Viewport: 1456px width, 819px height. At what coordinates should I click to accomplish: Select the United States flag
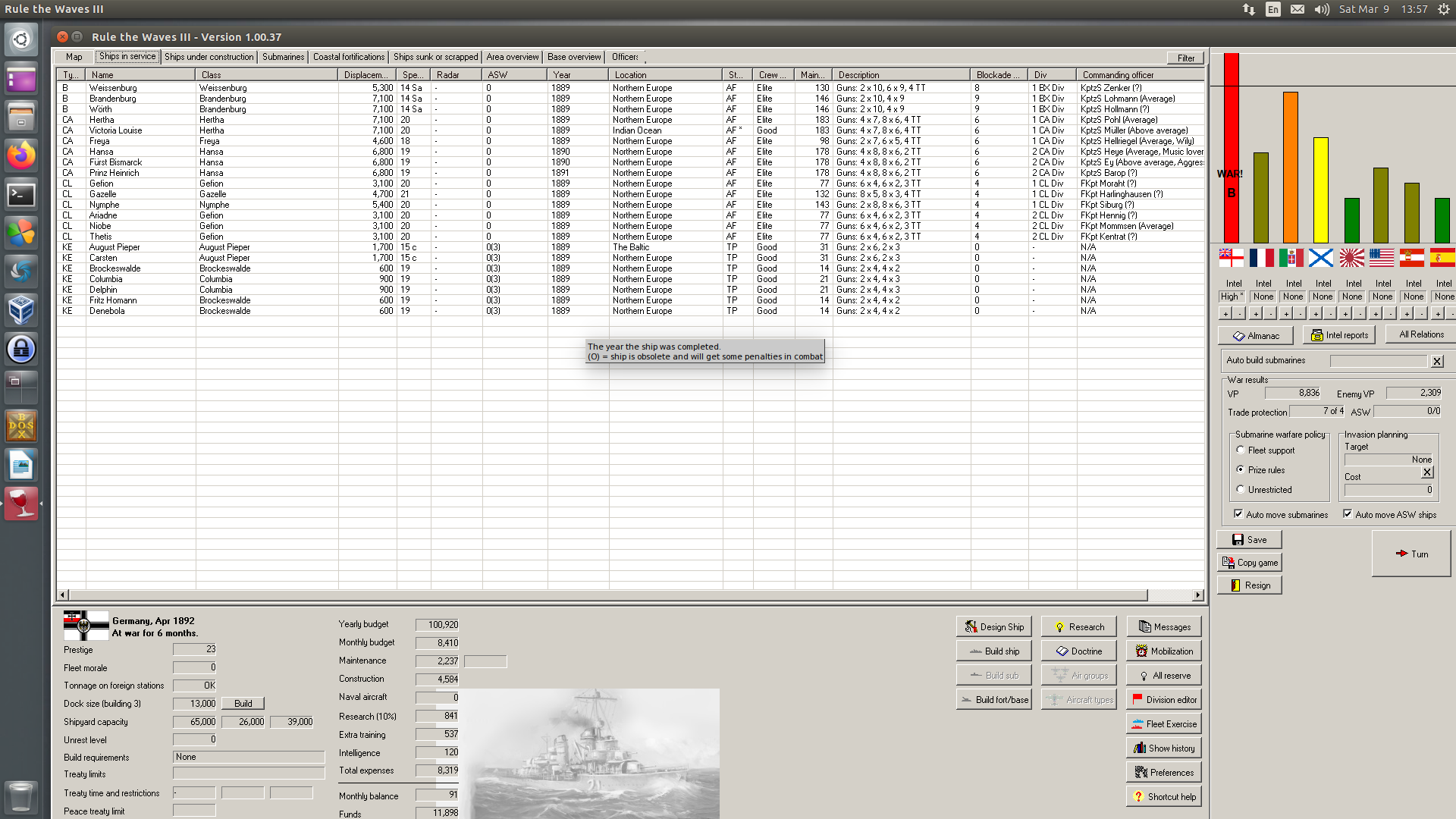coord(1382,258)
